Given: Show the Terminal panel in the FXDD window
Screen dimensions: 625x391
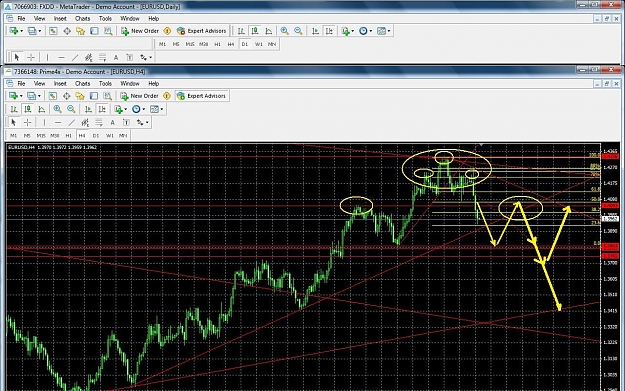Looking at the screenshot, I should tap(94, 31).
